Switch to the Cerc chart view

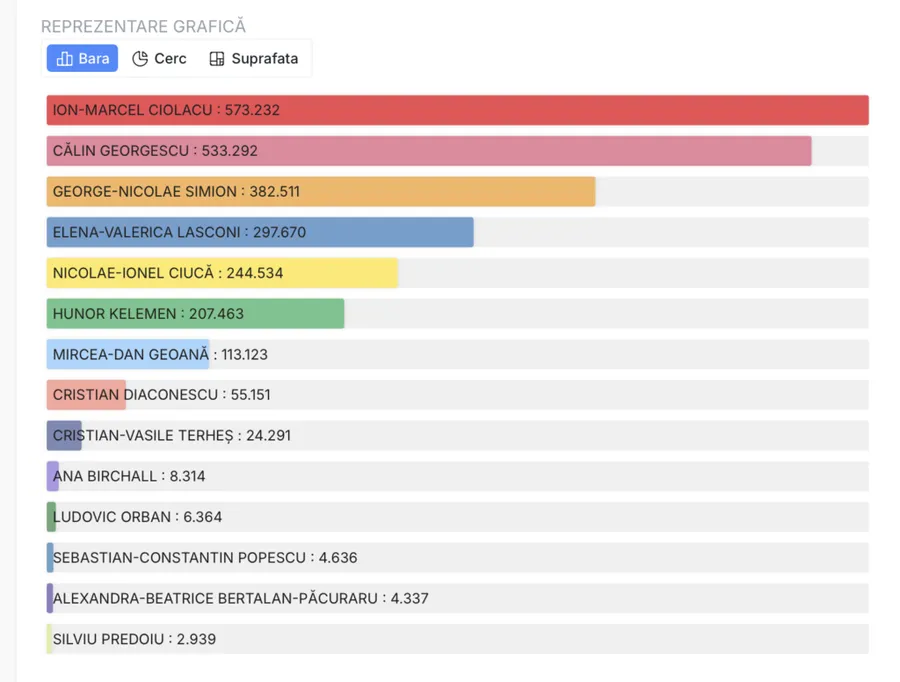tap(159, 59)
